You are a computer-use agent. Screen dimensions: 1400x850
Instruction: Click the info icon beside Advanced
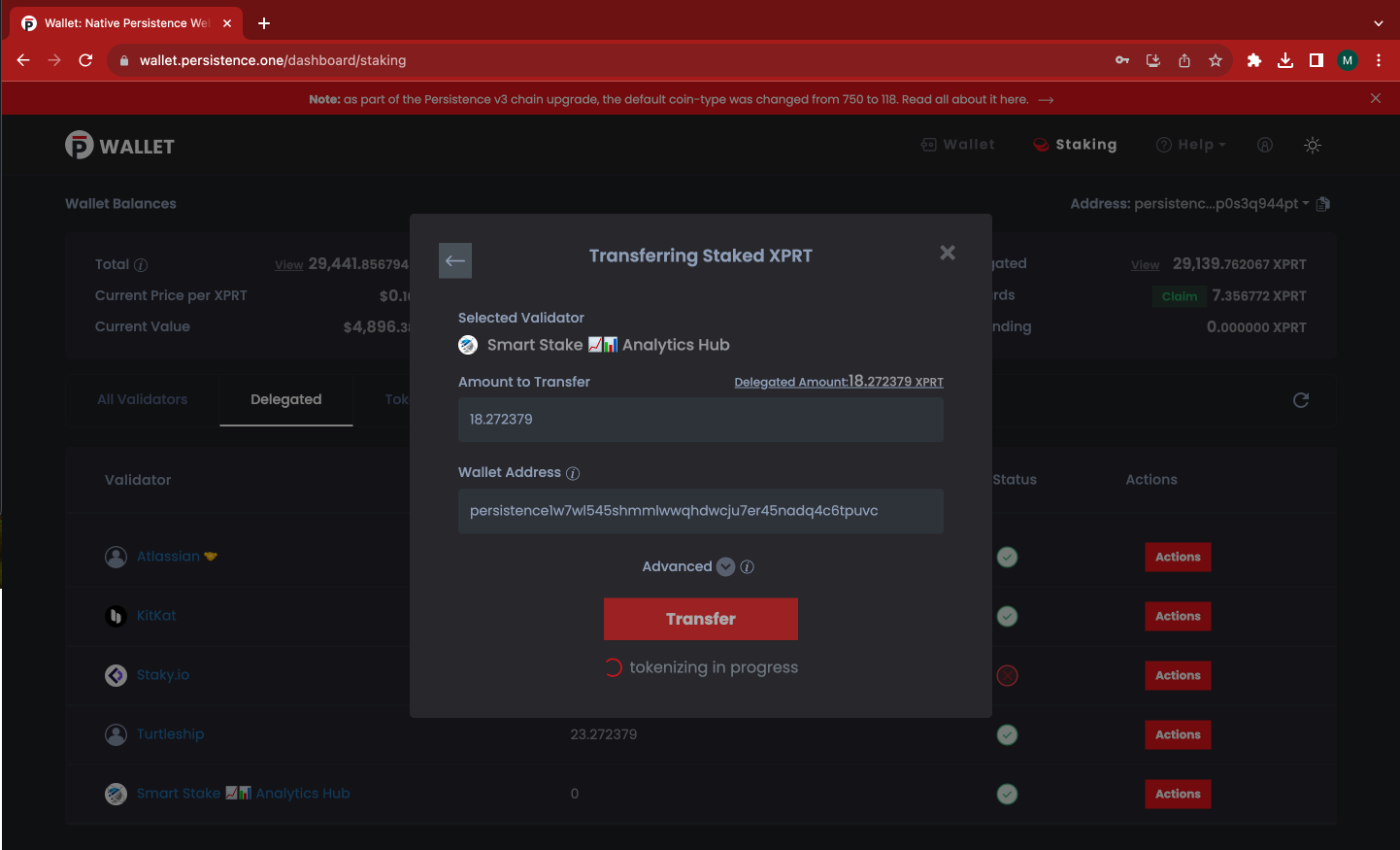(748, 567)
